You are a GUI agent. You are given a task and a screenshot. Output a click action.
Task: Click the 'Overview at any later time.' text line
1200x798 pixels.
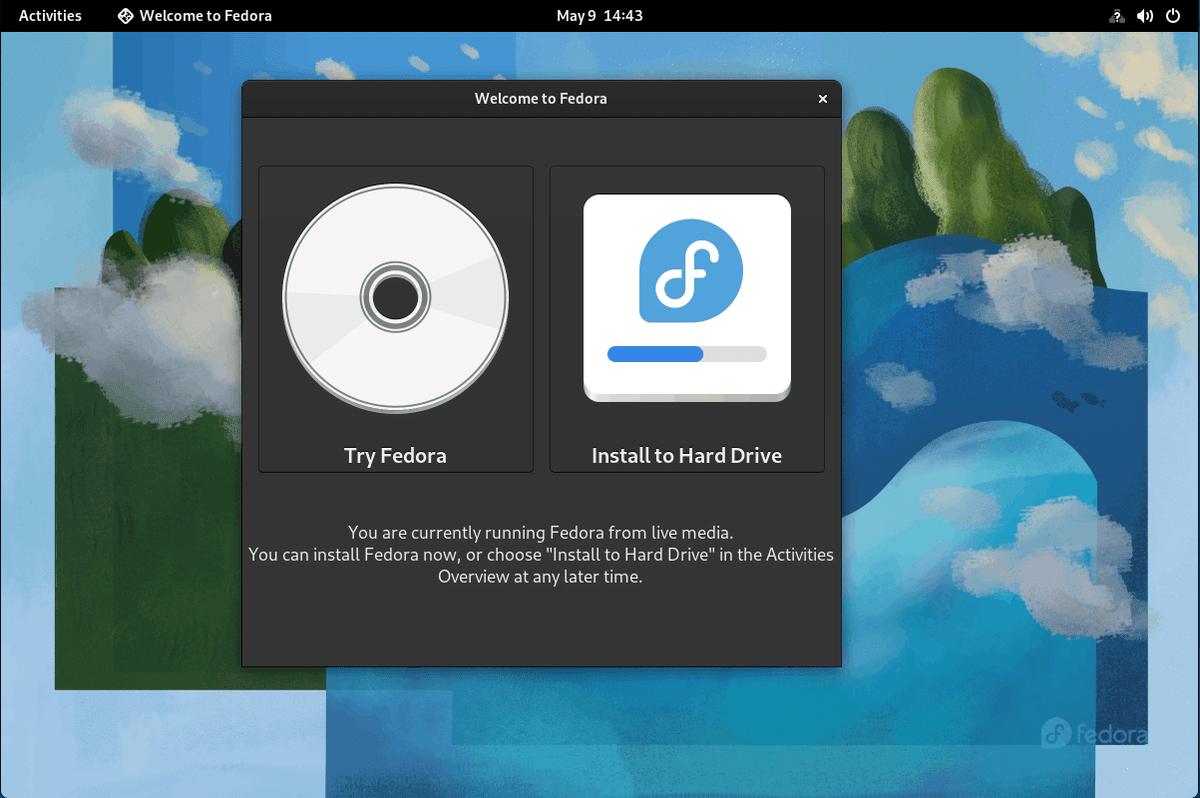click(x=540, y=576)
